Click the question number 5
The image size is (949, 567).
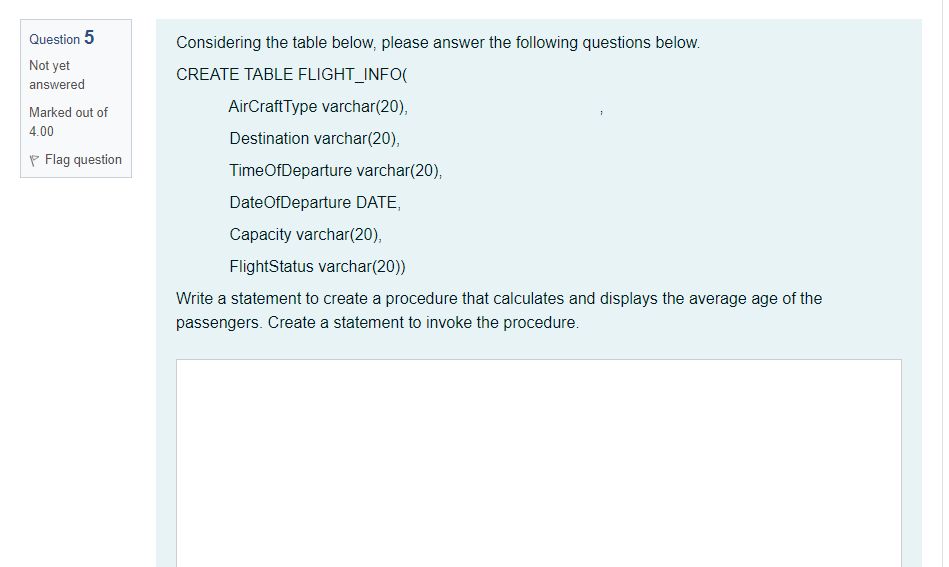click(89, 38)
